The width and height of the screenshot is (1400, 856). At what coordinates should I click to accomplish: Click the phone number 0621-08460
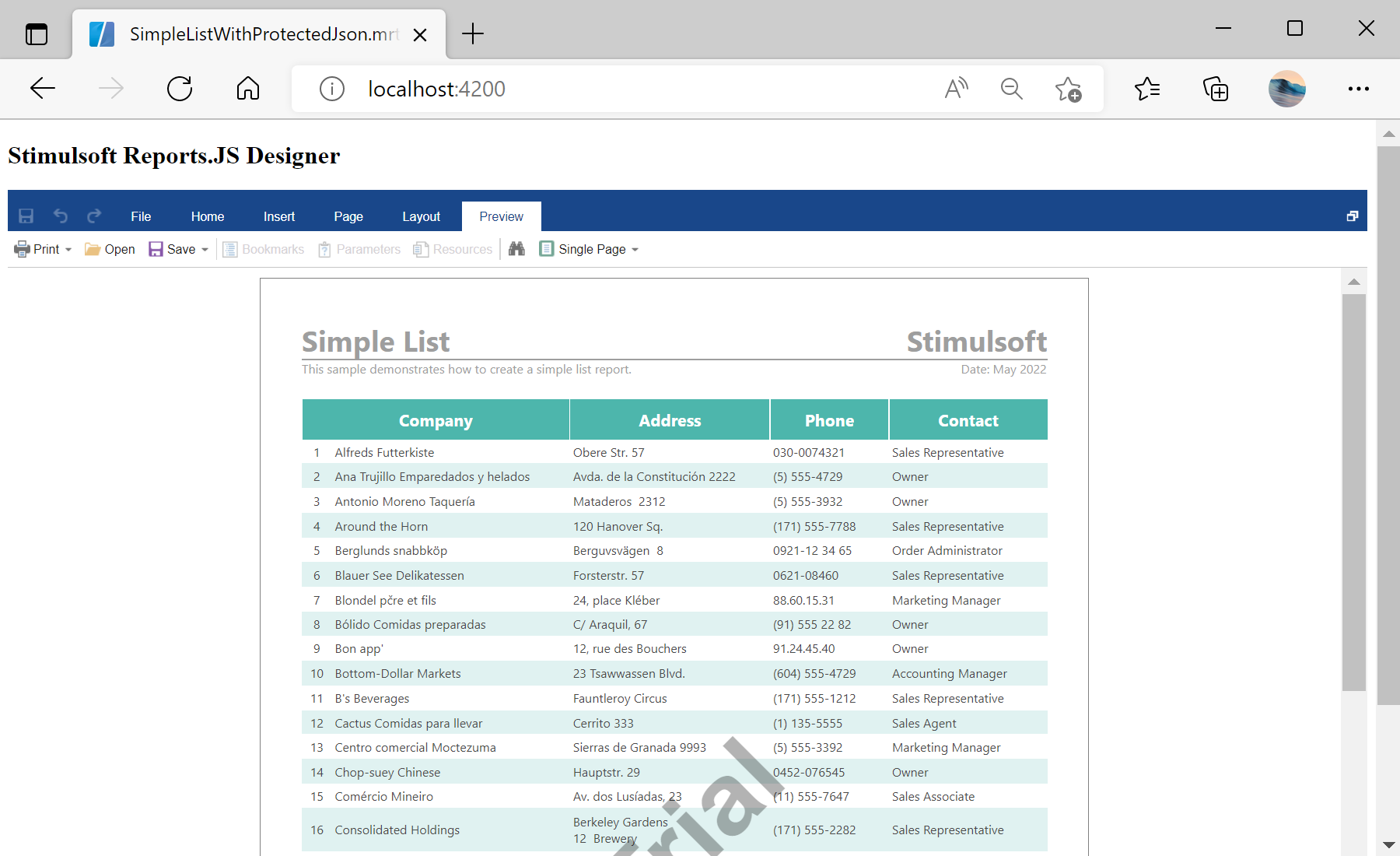coord(806,576)
